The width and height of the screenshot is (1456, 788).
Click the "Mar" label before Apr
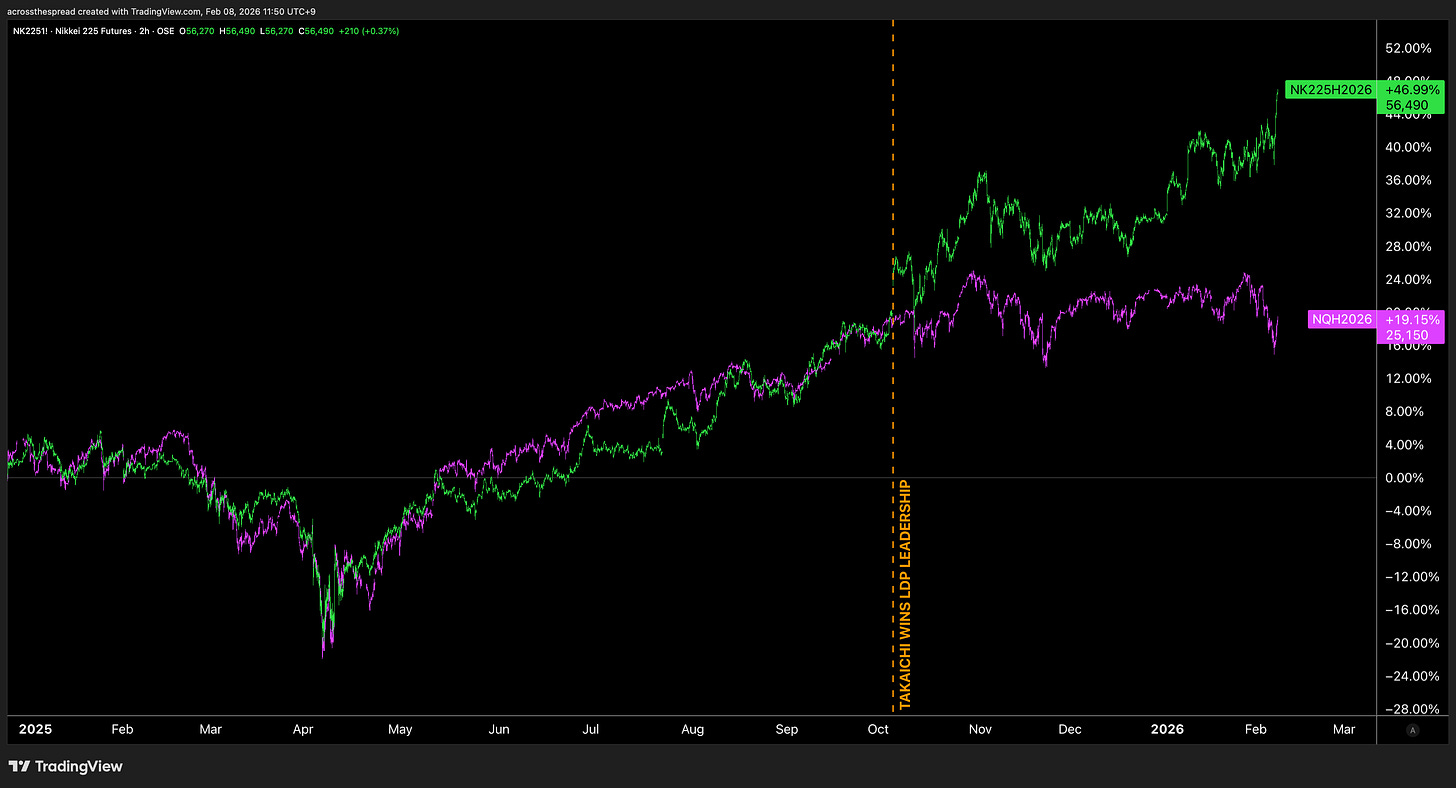[211, 730]
